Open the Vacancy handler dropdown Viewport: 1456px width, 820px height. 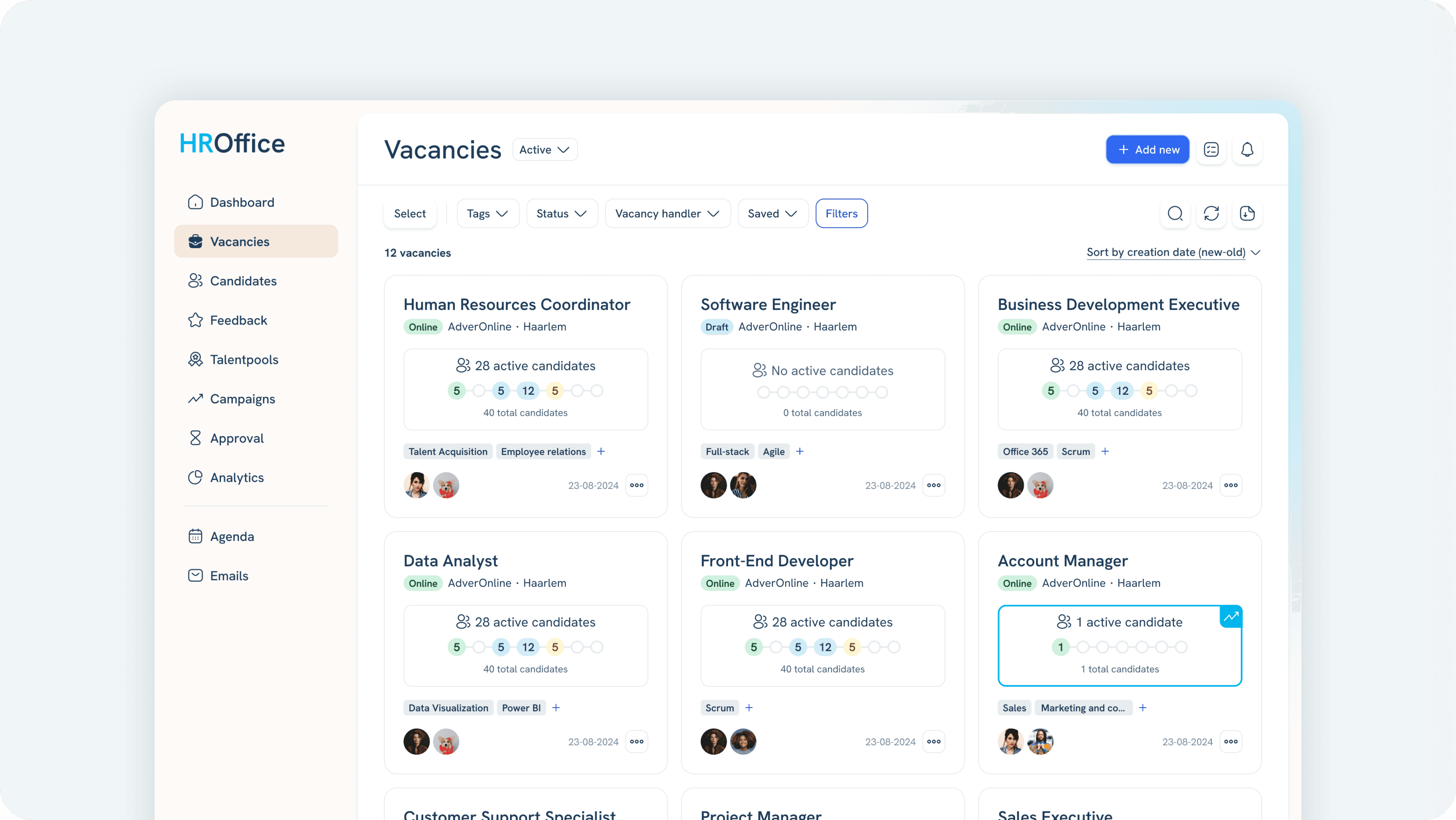pyautogui.click(x=667, y=213)
